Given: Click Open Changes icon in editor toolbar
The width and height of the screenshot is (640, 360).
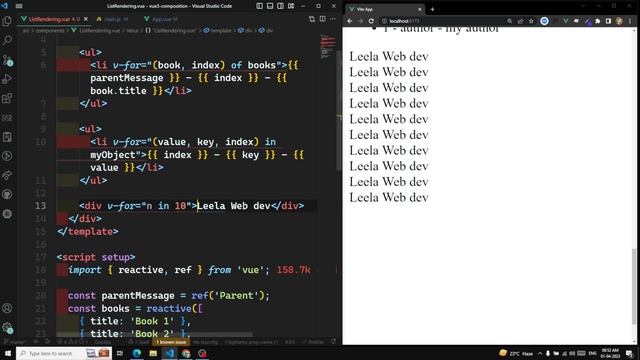Looking at the screenshot, I should pos(312,19).
